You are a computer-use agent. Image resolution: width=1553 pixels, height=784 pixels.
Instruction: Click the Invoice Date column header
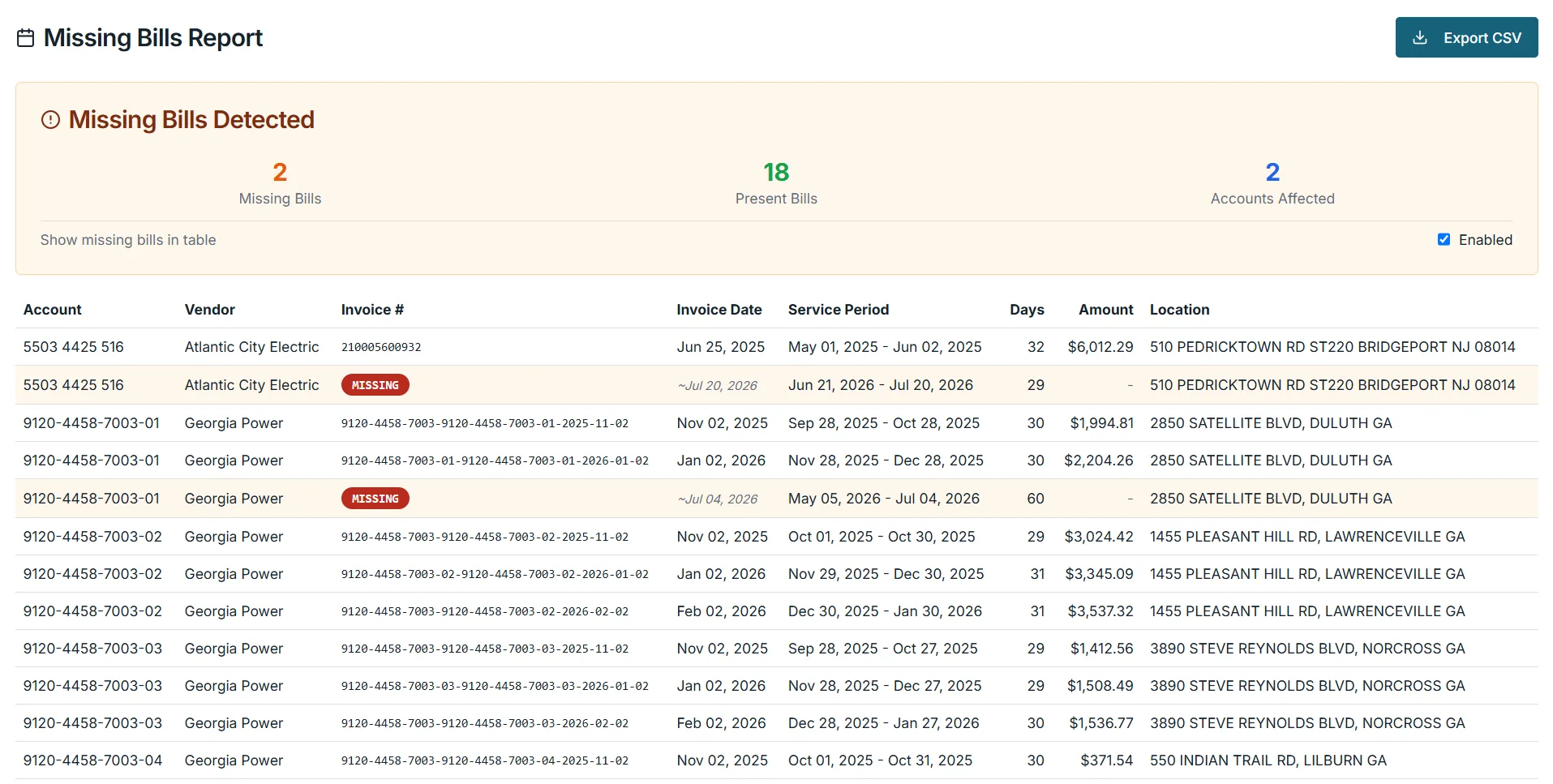[719, 310]
